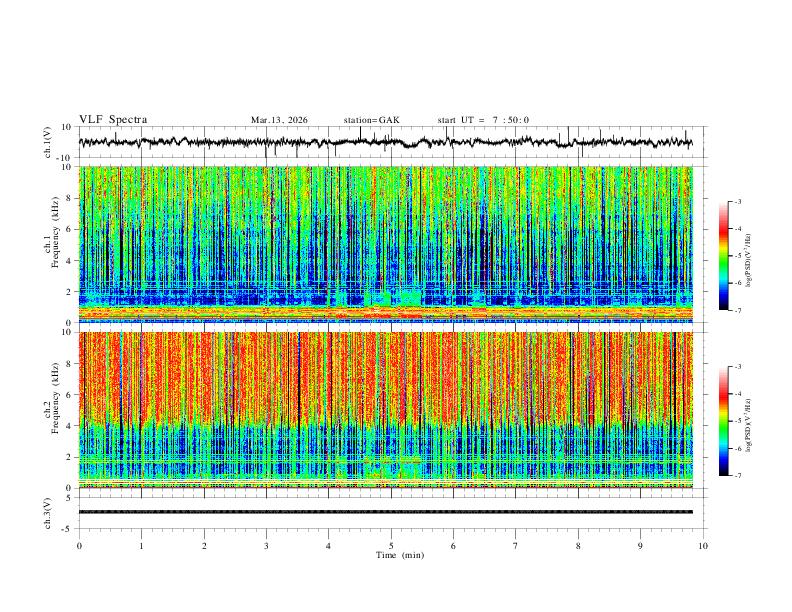Image resolution: width=792 pixels, height=612 pixels.
Task: Click the ch.2 PSD color scale bar
Action: click(x=723, y=421)
